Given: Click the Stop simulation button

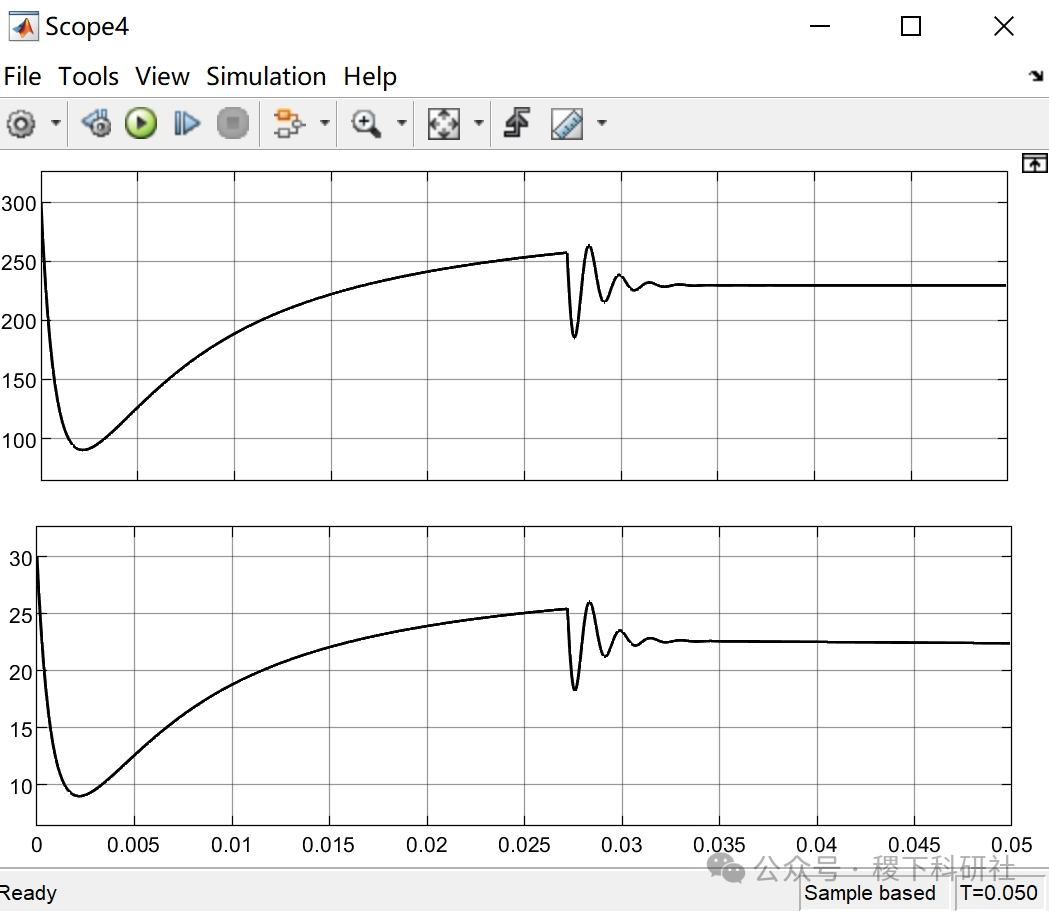Looking at the screenshot, I should (x=233, y=124).
